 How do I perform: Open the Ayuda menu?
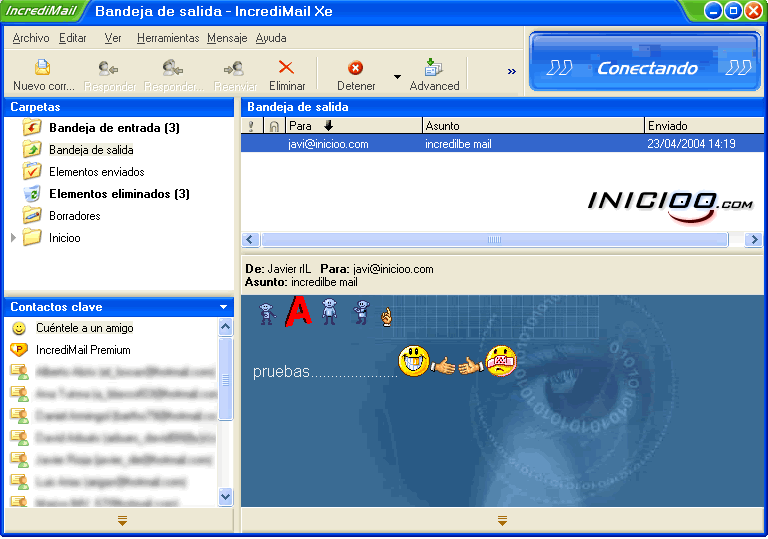pos(271,38)
